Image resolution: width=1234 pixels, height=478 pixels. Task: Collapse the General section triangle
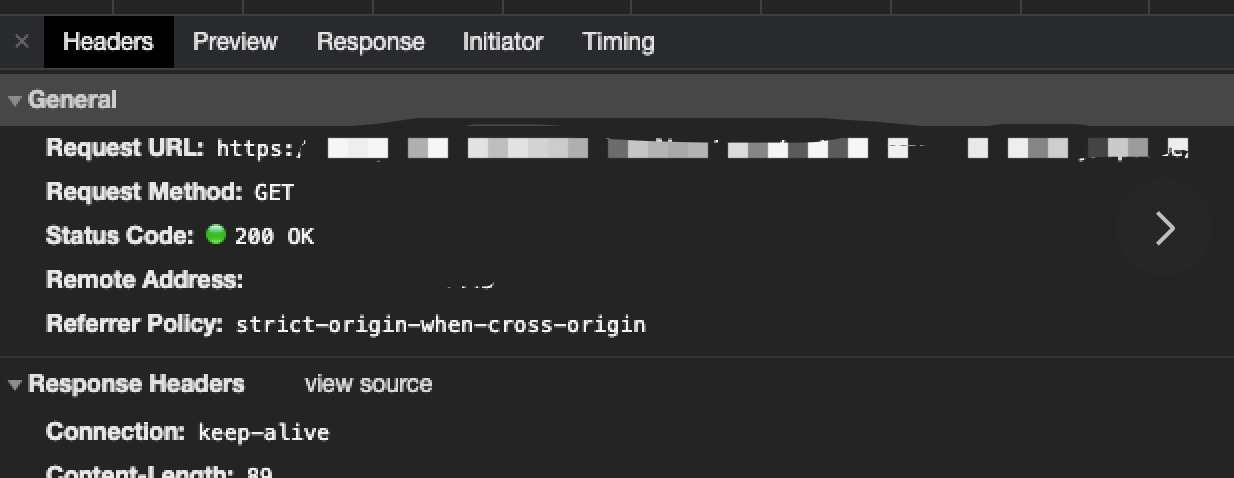click(x=15, y=101)
